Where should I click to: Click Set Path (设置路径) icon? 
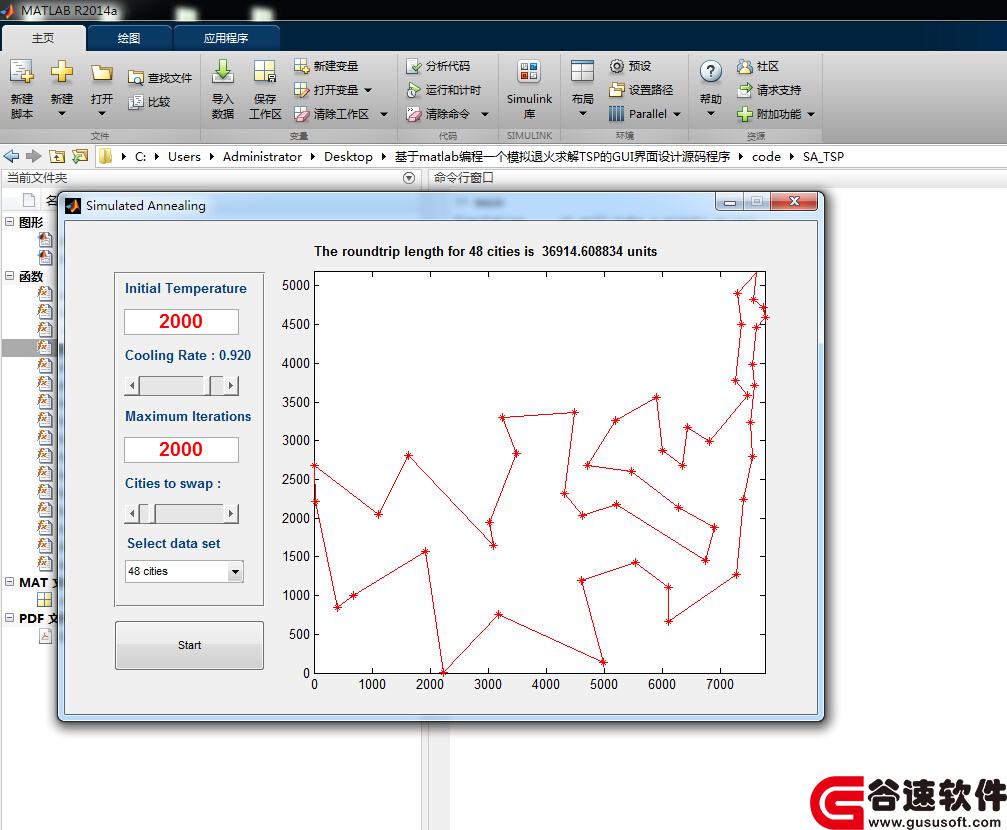tap(617, 90)
